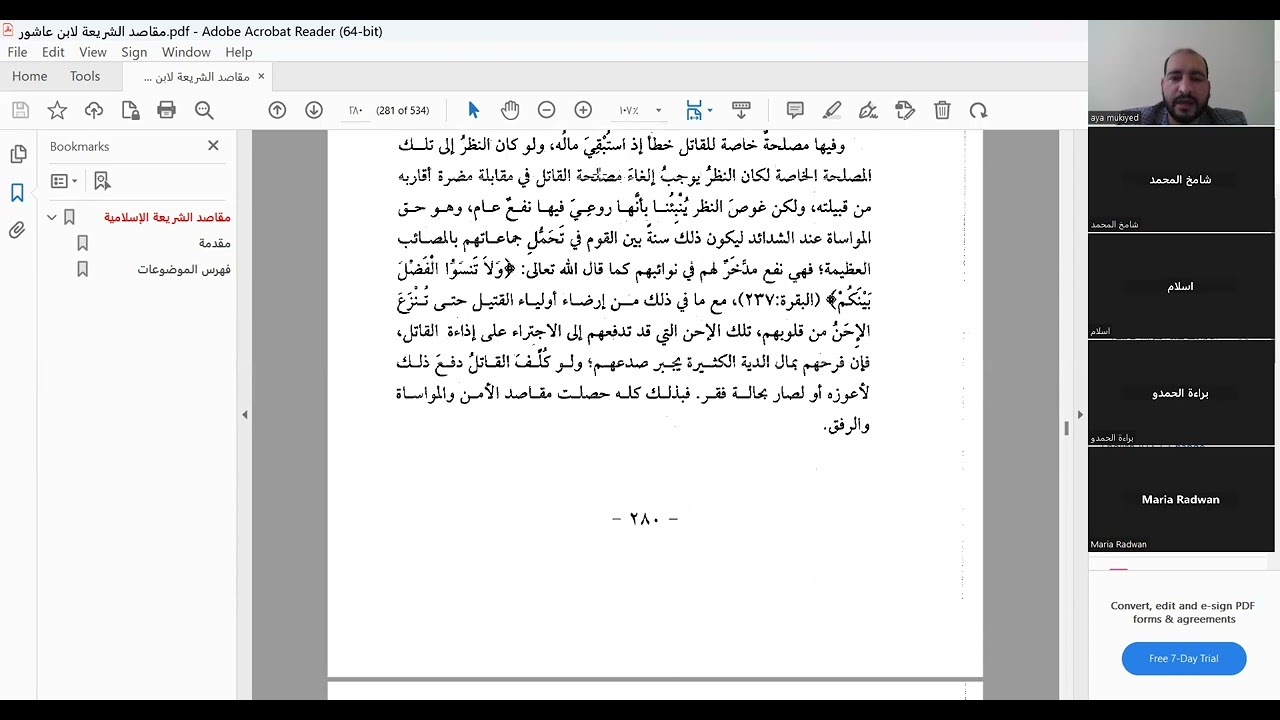This screenshot has height=720, width=1280.
Task: Open the attachments paperclip panel
Action: click(18, 230)
